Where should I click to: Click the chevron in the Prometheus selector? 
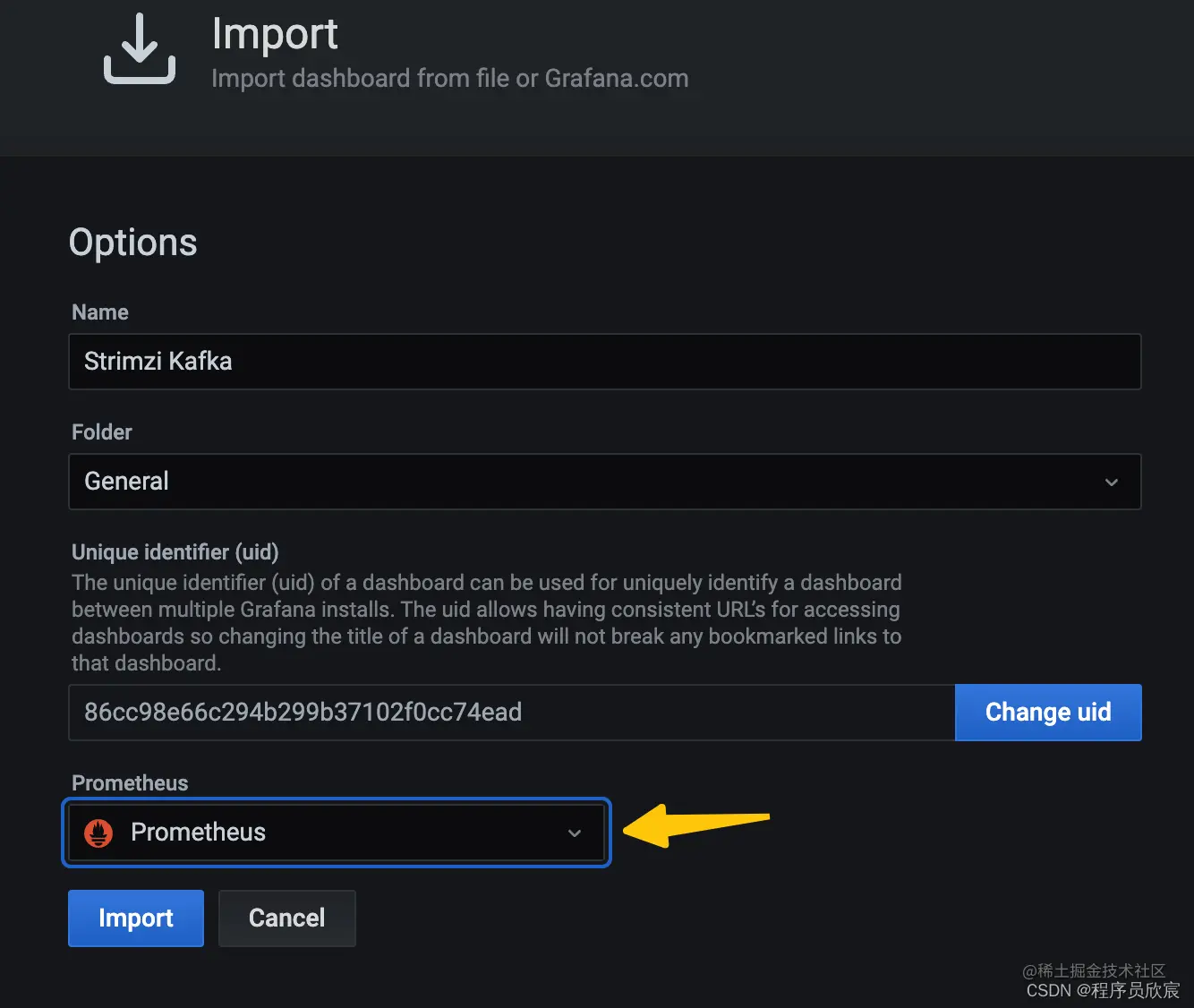(575, 833)
